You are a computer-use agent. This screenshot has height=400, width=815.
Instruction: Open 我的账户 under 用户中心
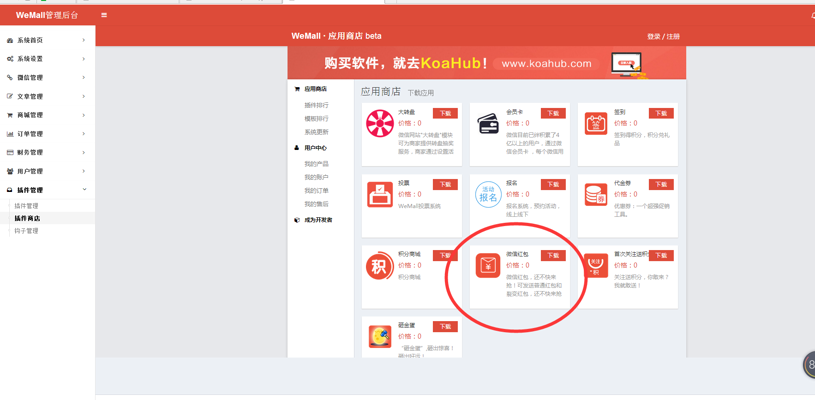point(317,178)
